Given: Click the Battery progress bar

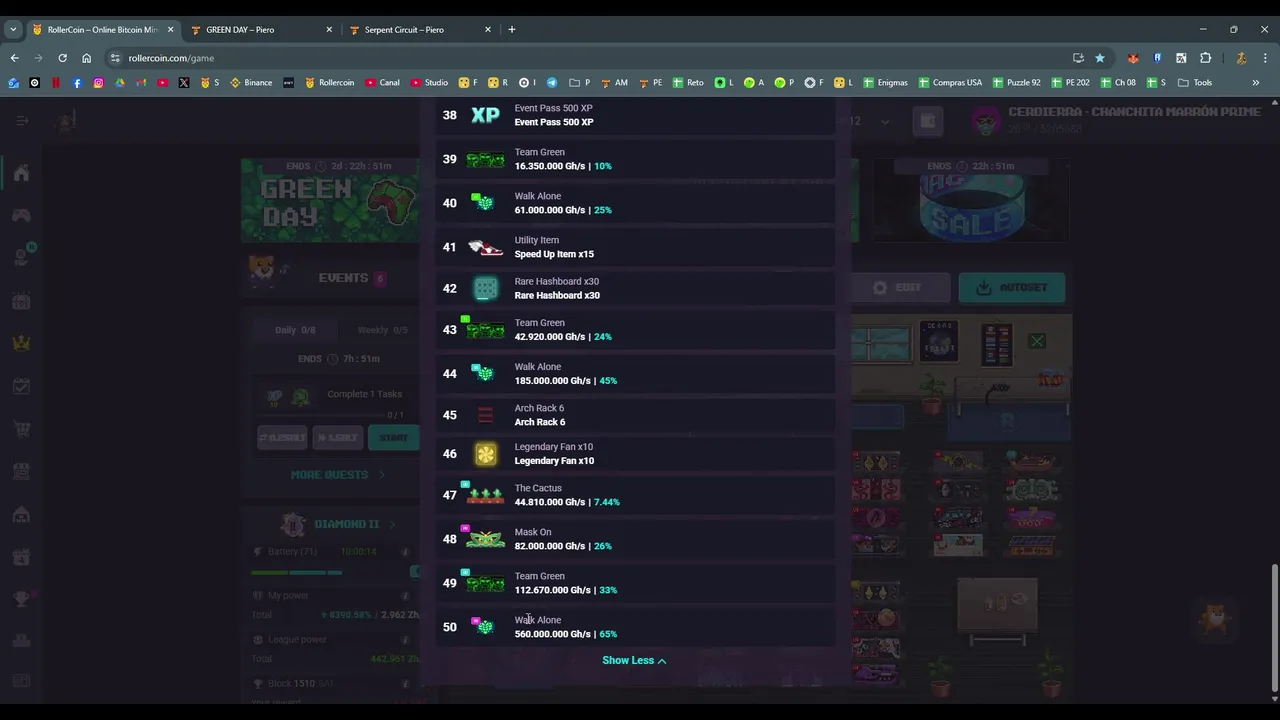Looking at the screenshot, I should pyautogui.click(x=296, y=573).
